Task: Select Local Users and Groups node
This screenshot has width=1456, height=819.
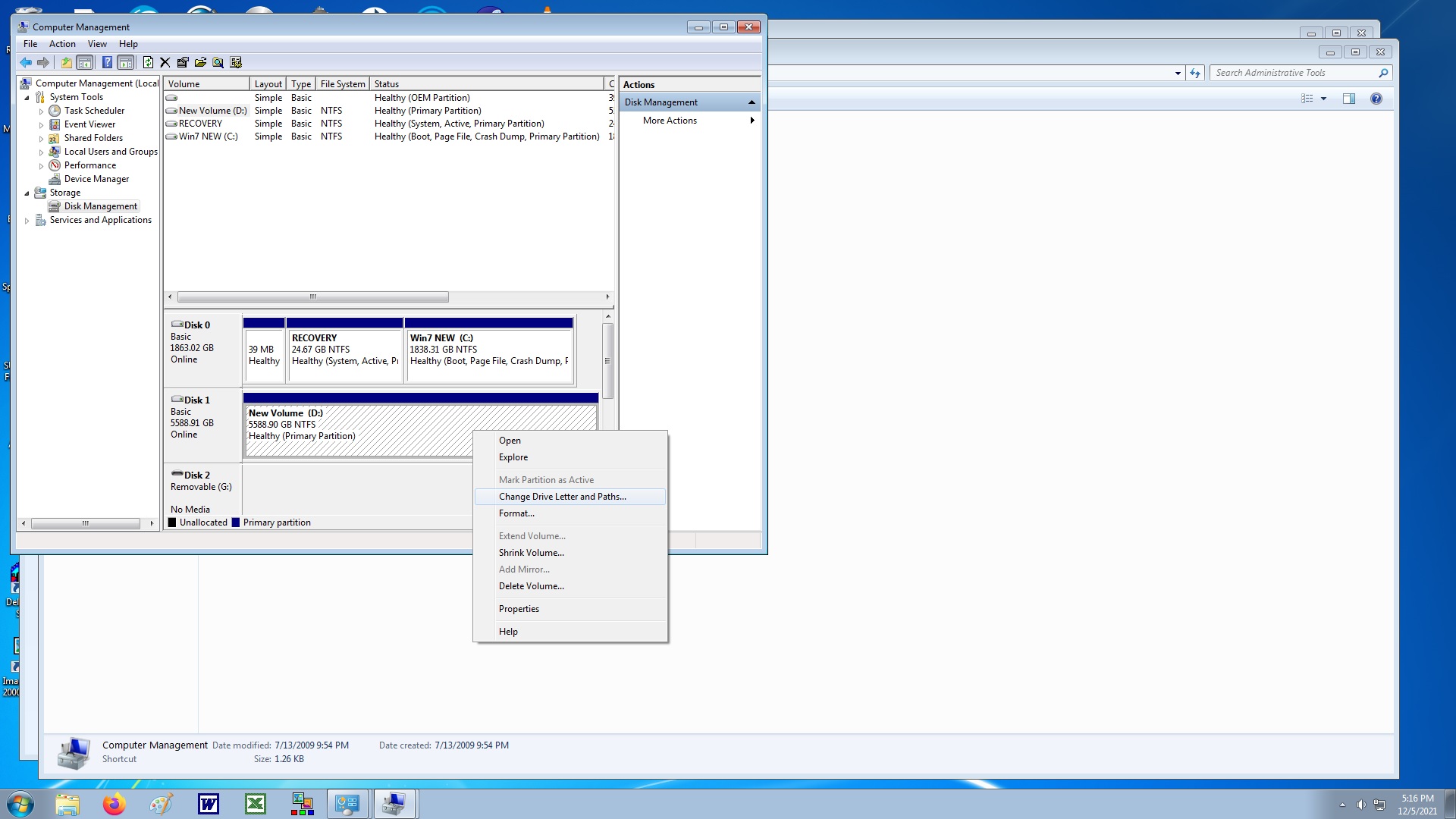Action: pos(111,152)
